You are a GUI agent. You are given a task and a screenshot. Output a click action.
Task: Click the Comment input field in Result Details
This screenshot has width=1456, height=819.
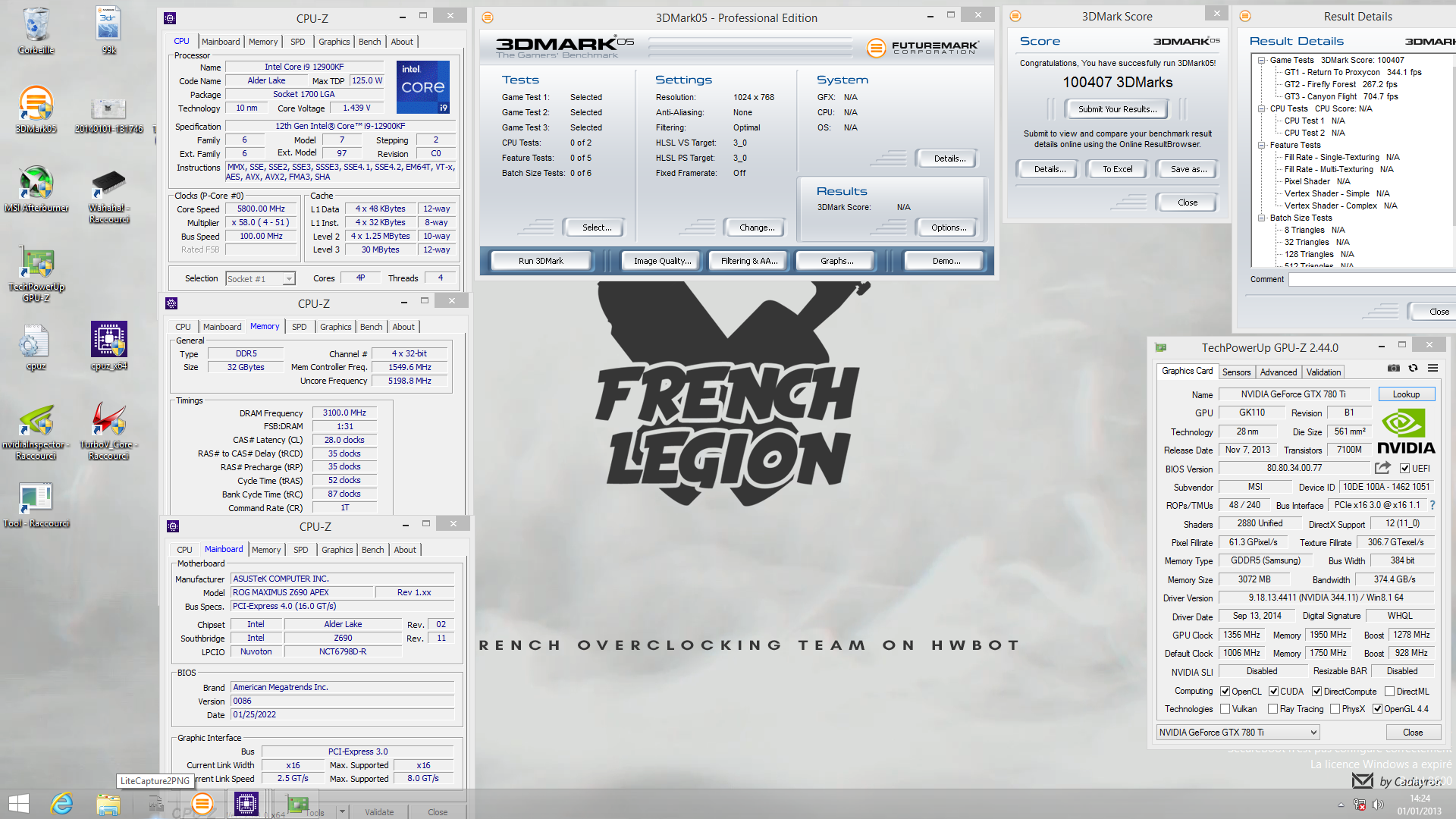click(x=1371, y=280)
